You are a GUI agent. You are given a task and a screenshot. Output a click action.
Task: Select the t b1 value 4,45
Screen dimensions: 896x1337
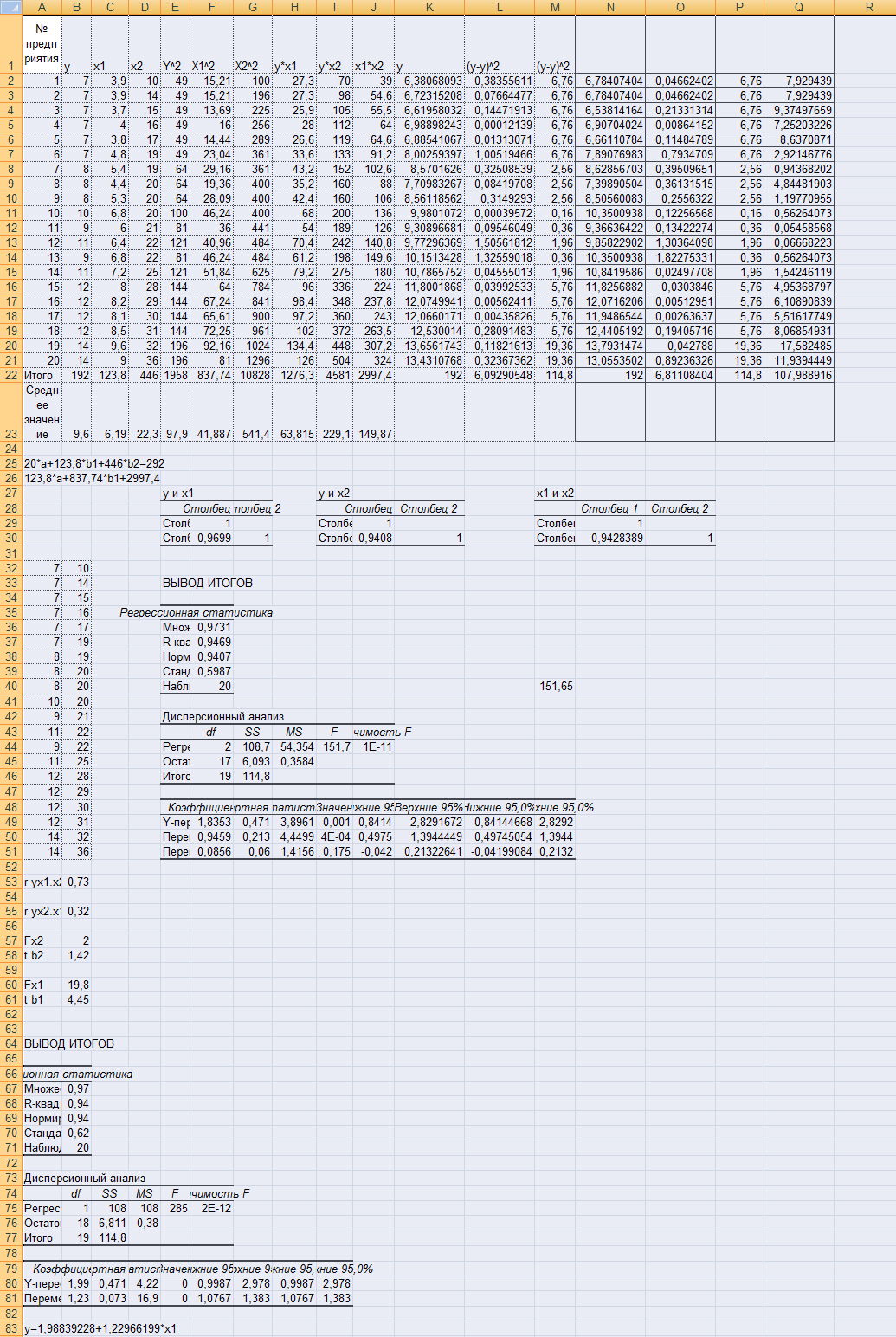pos(76,999)
